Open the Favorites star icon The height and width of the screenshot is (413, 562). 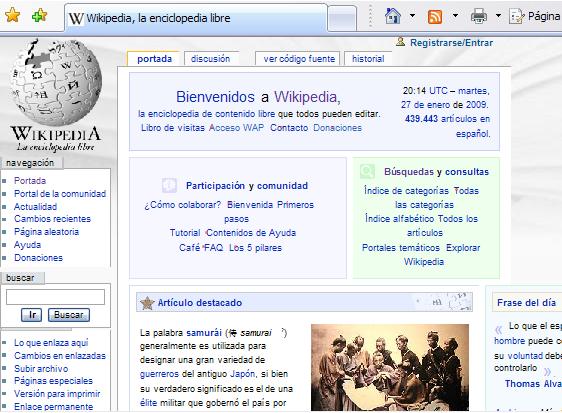point(13,16)
